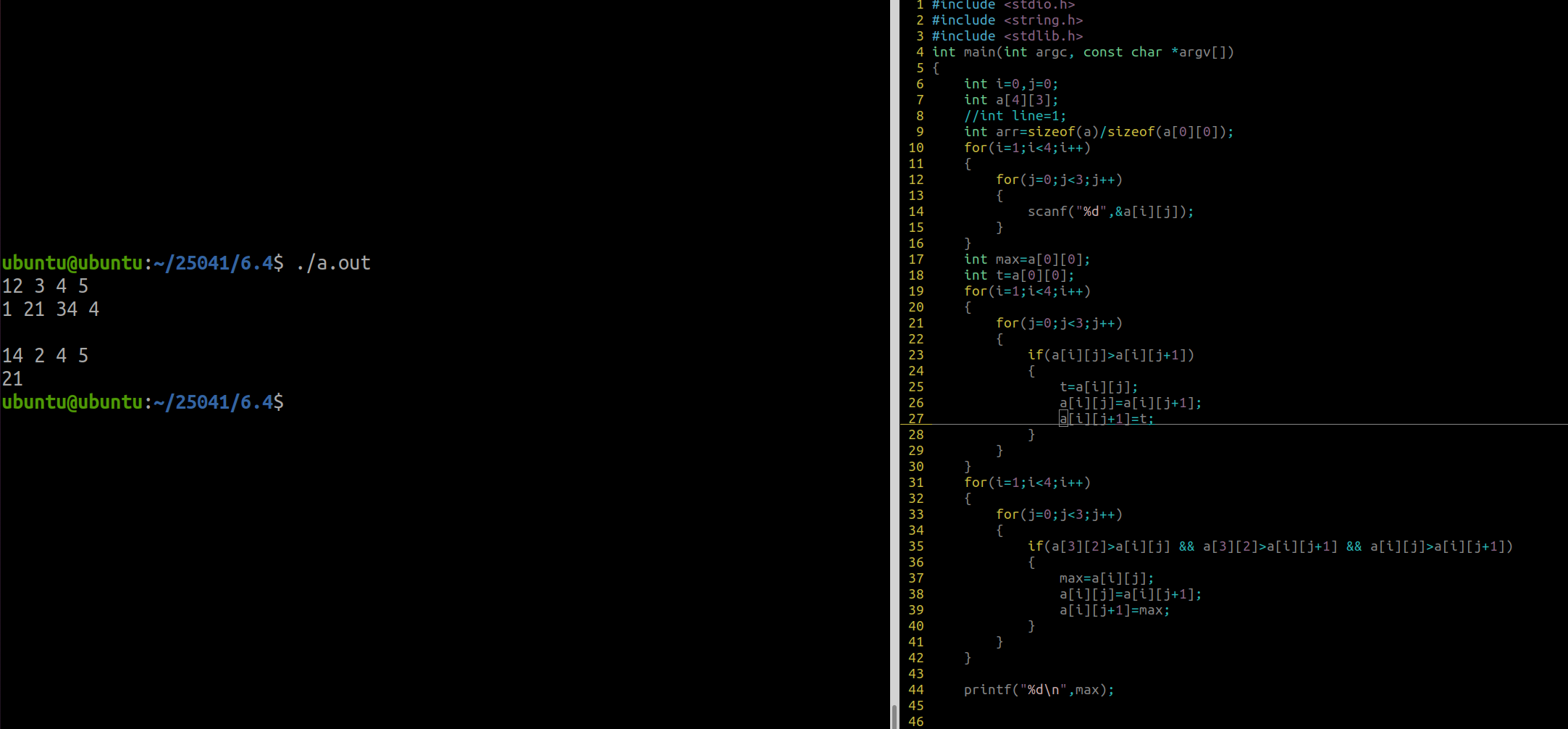Viewport: 1568px width, 729px height.
Task: Click the scrollbar between terminal and editor
Action: pos(895,364)
